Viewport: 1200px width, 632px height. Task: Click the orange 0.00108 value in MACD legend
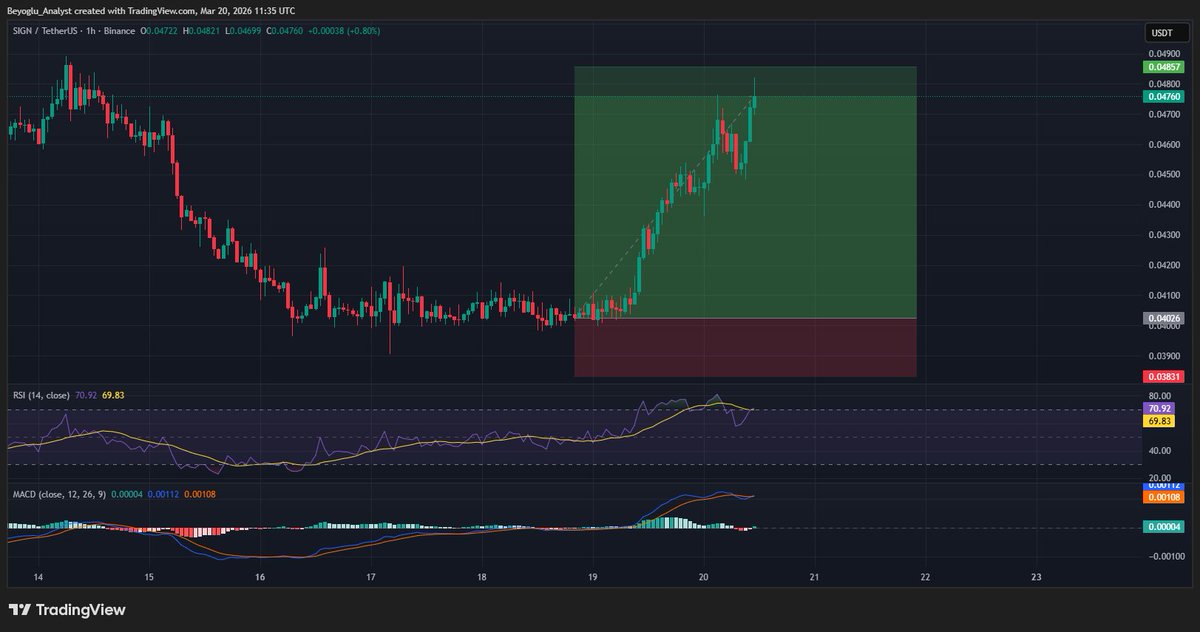point(199,494)
